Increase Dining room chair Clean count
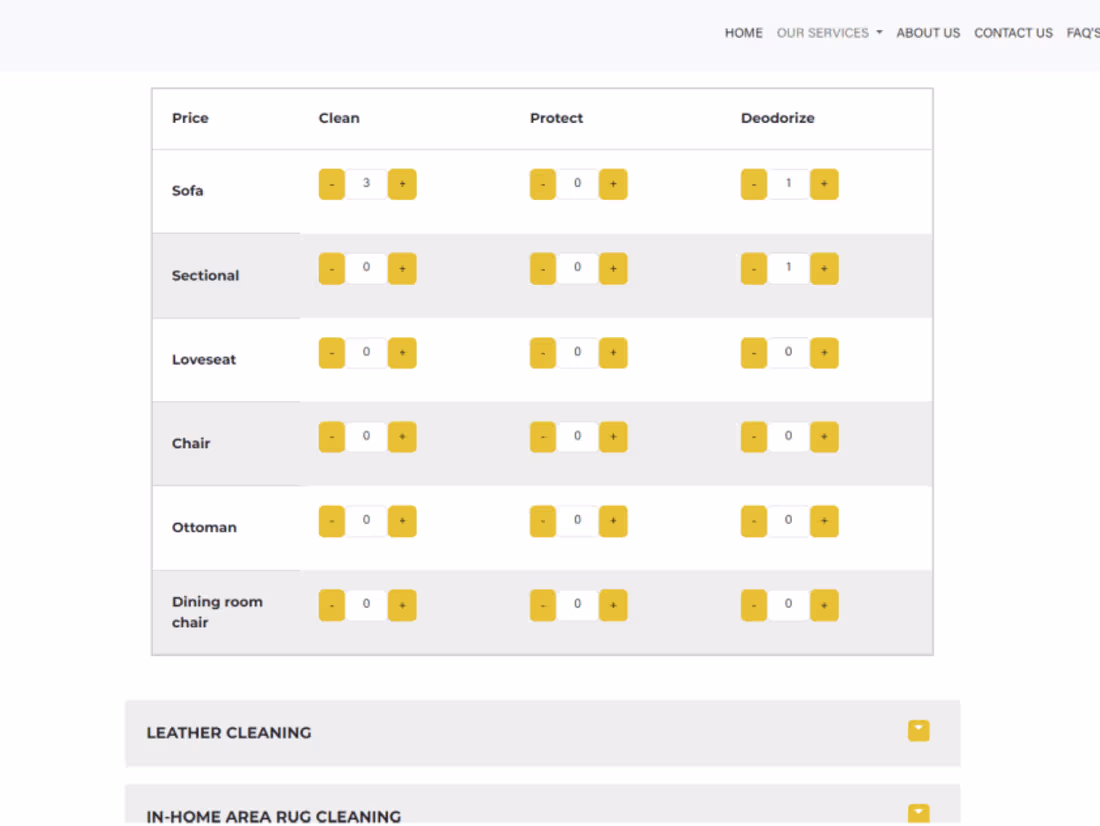 [402, 604]
